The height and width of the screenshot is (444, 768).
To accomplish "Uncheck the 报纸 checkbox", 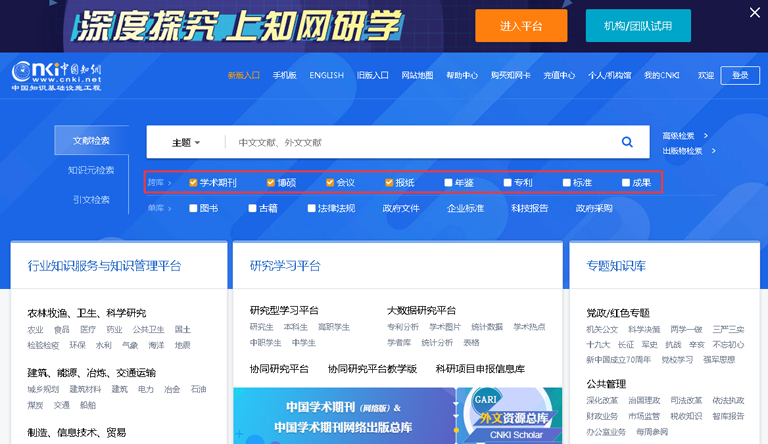I will click(389, 183).
